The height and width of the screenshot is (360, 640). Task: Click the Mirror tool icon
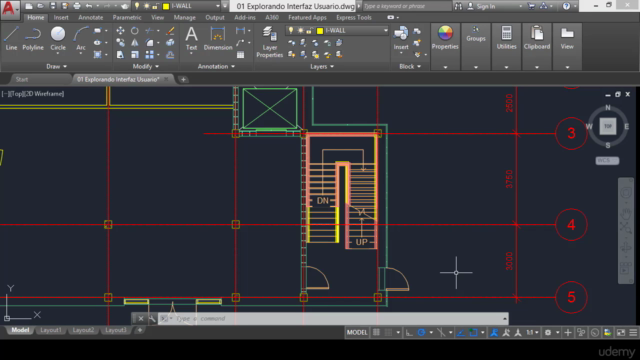pos(134,42)
